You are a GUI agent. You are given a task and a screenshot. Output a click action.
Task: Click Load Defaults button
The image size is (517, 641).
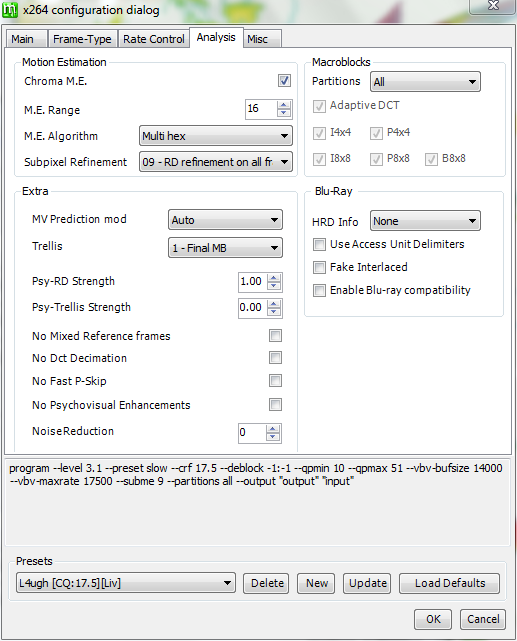pos(449,583)
